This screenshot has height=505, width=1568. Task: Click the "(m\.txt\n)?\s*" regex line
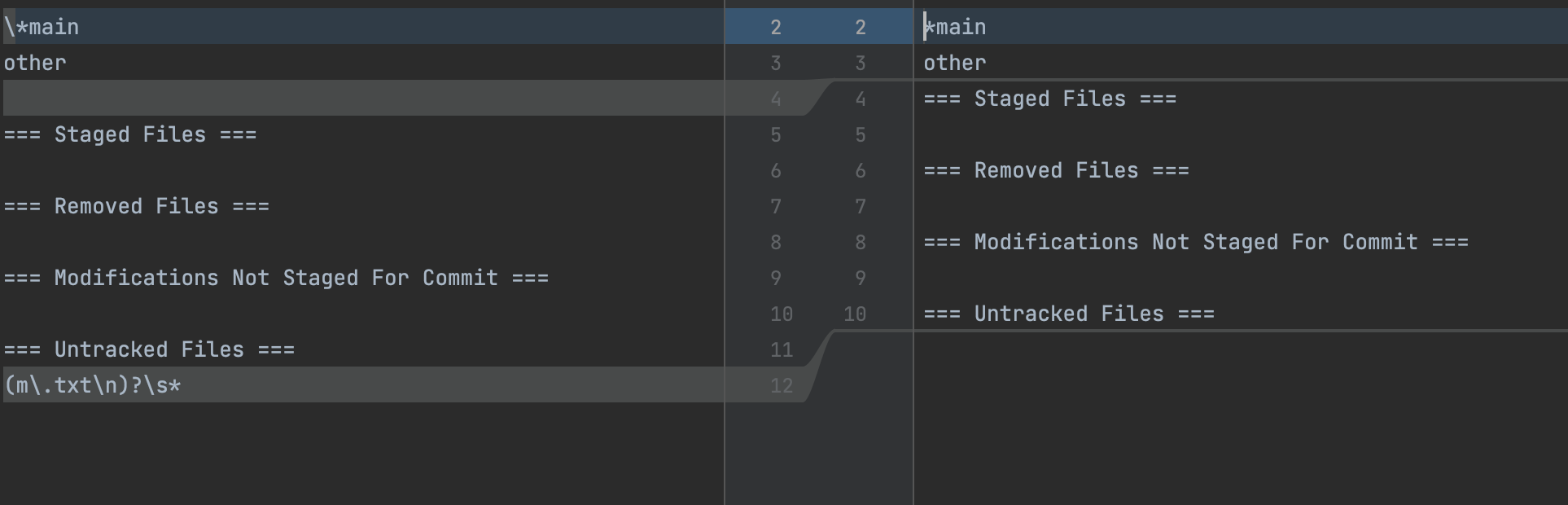pos(93,385)
